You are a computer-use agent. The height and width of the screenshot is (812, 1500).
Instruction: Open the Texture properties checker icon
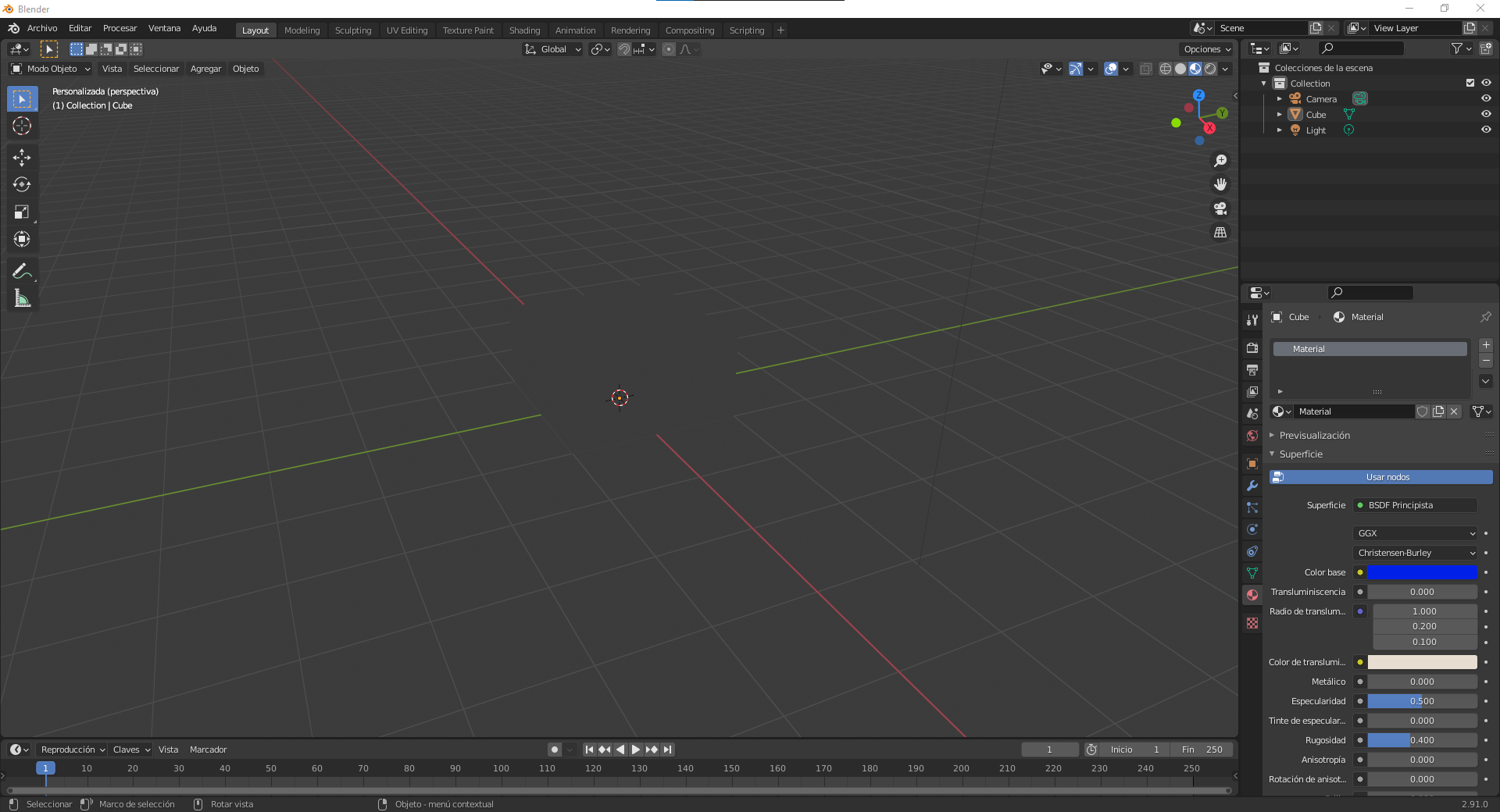1252,623
